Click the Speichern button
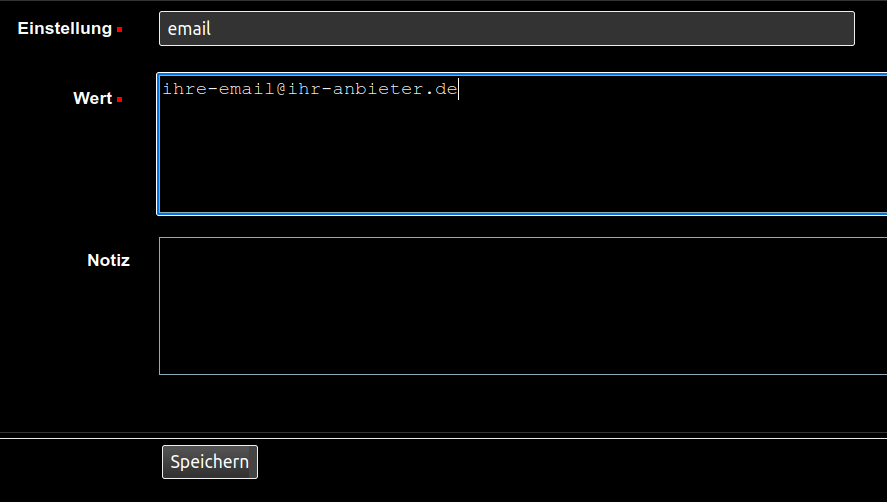 210,462
